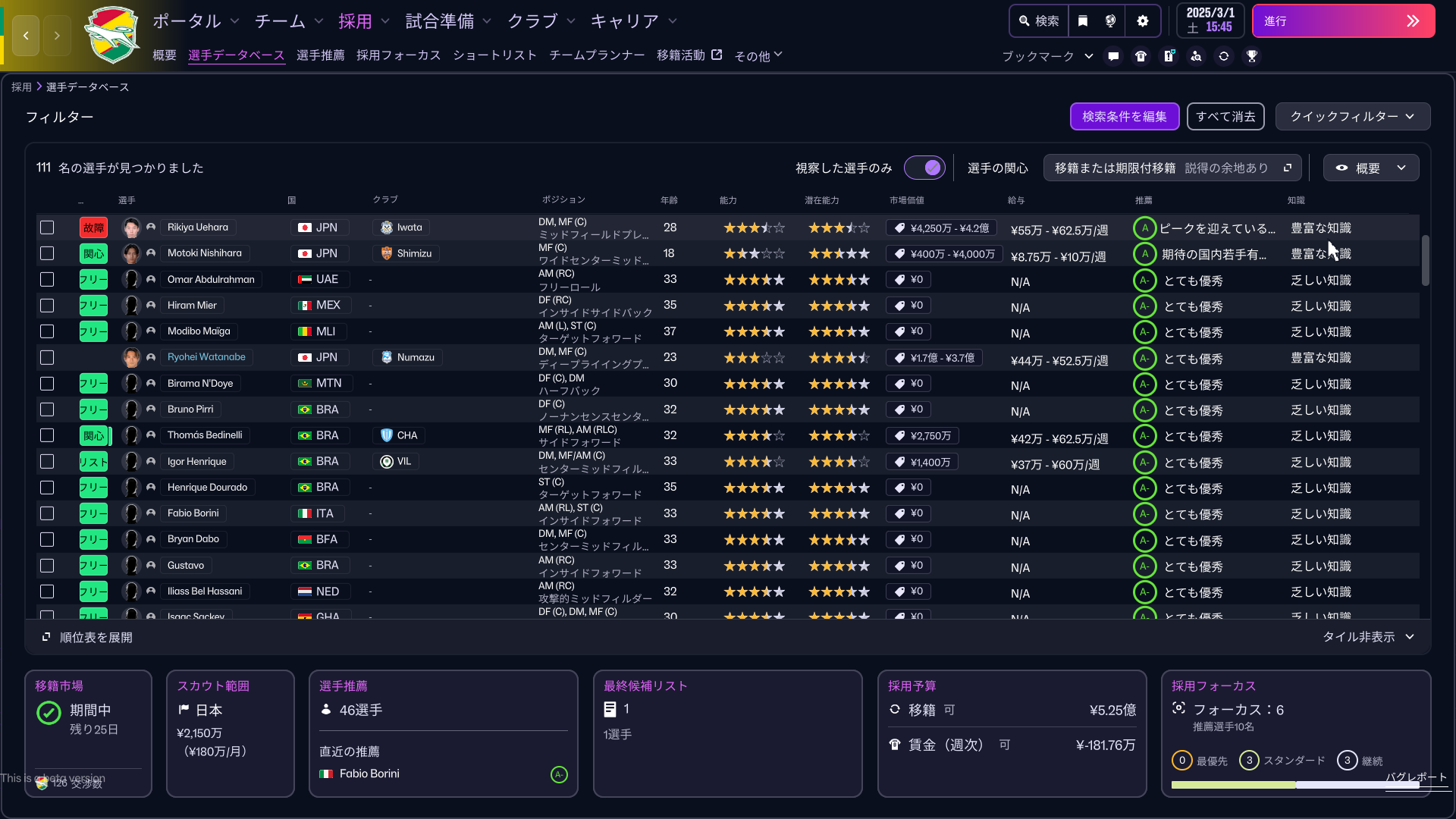Open the 概要 view dropdown

pos(1371,168)
